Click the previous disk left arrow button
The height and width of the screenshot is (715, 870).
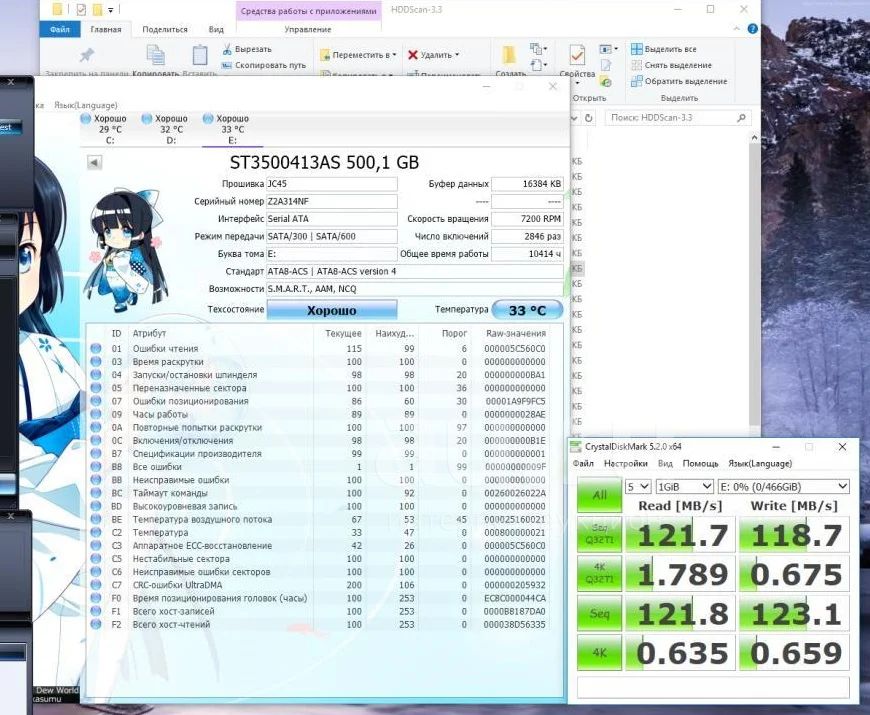(94, 163)
